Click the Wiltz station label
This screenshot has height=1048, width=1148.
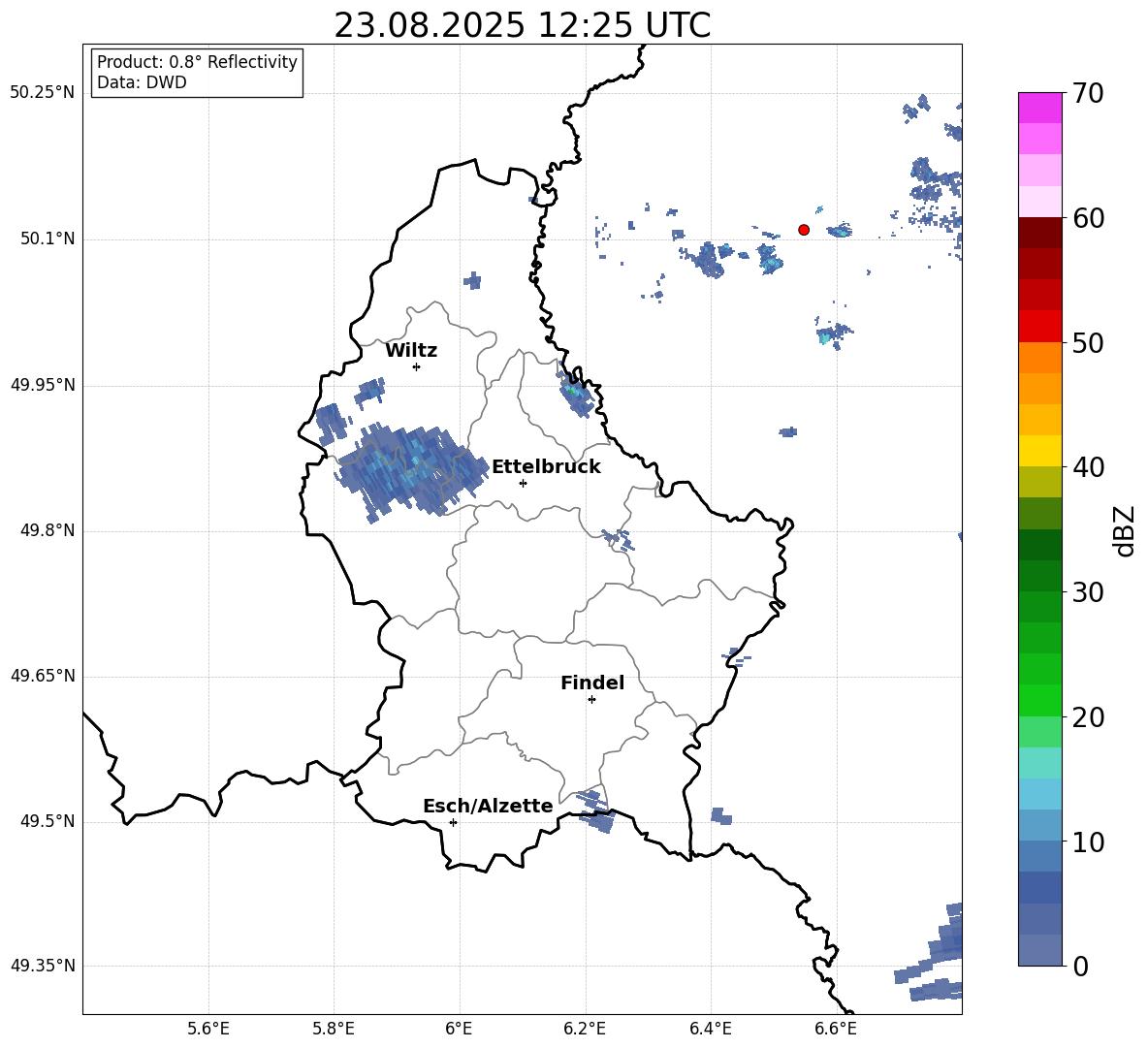tap(411, 351)
